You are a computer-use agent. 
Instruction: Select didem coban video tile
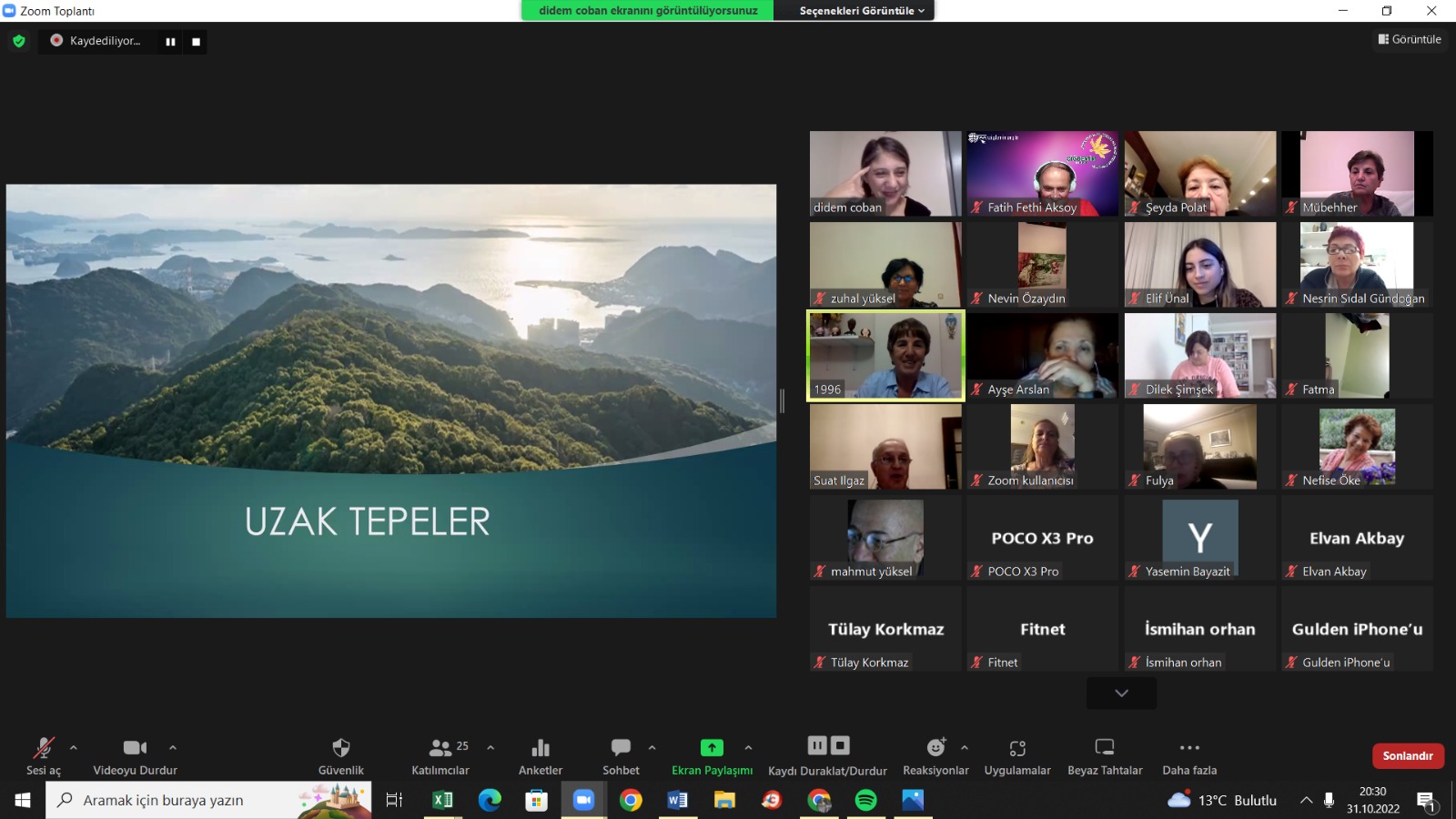[x=885, y=173]
